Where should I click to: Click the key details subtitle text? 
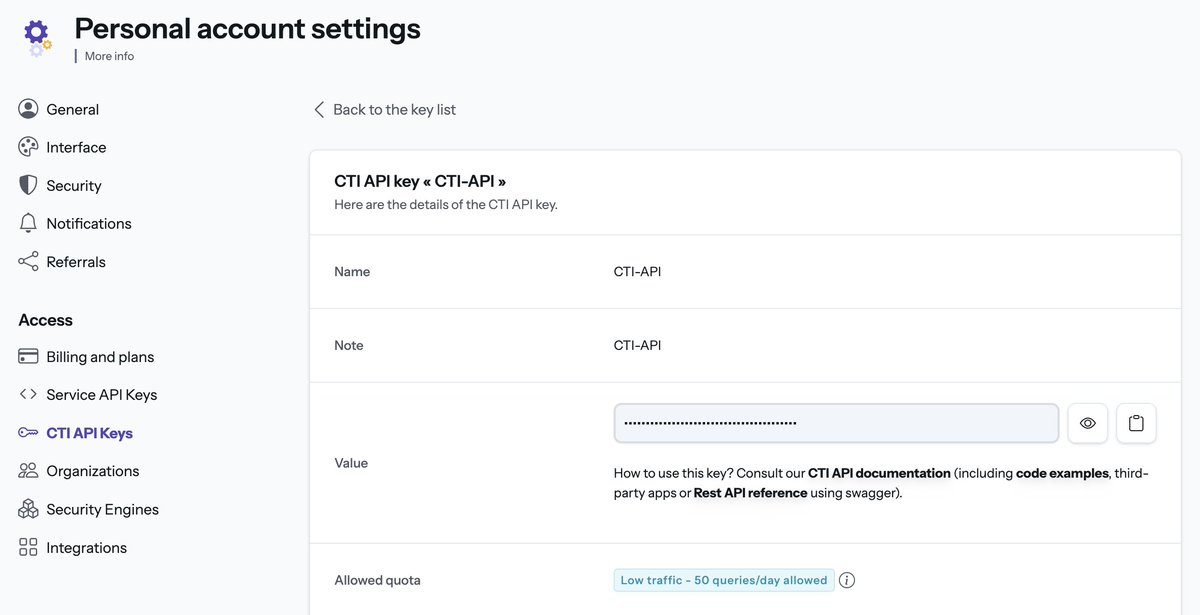tap(446, 204)
